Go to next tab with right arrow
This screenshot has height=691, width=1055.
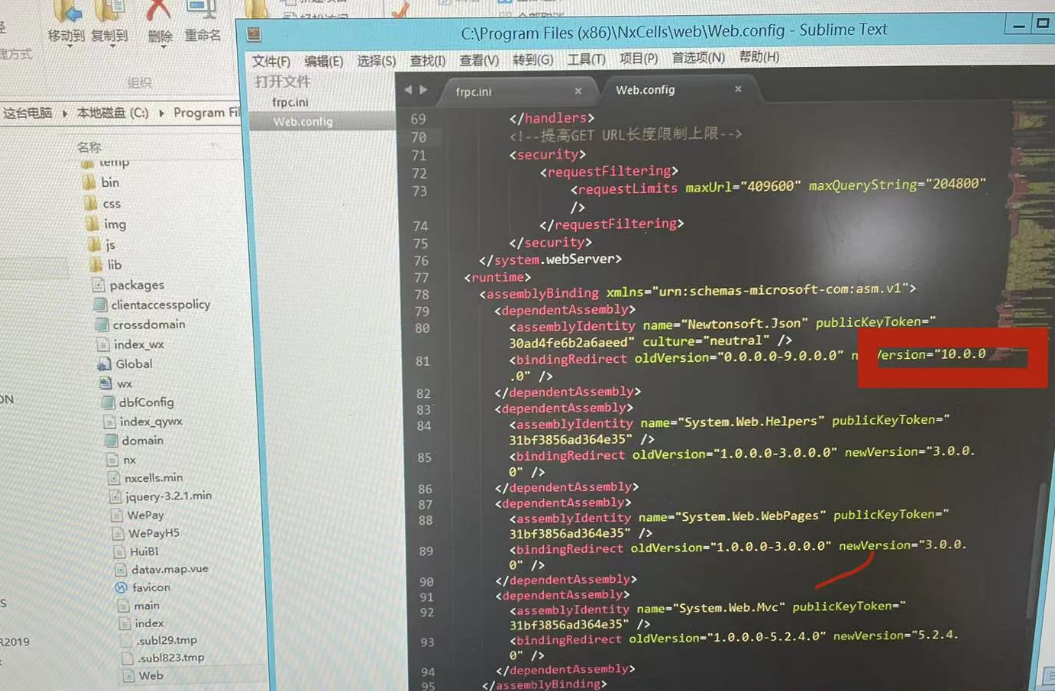click(x=423, y=89)
